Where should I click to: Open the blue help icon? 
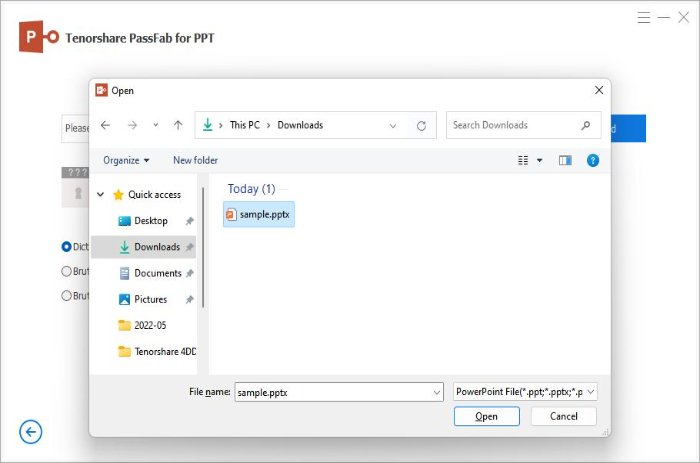pos(593,160)
